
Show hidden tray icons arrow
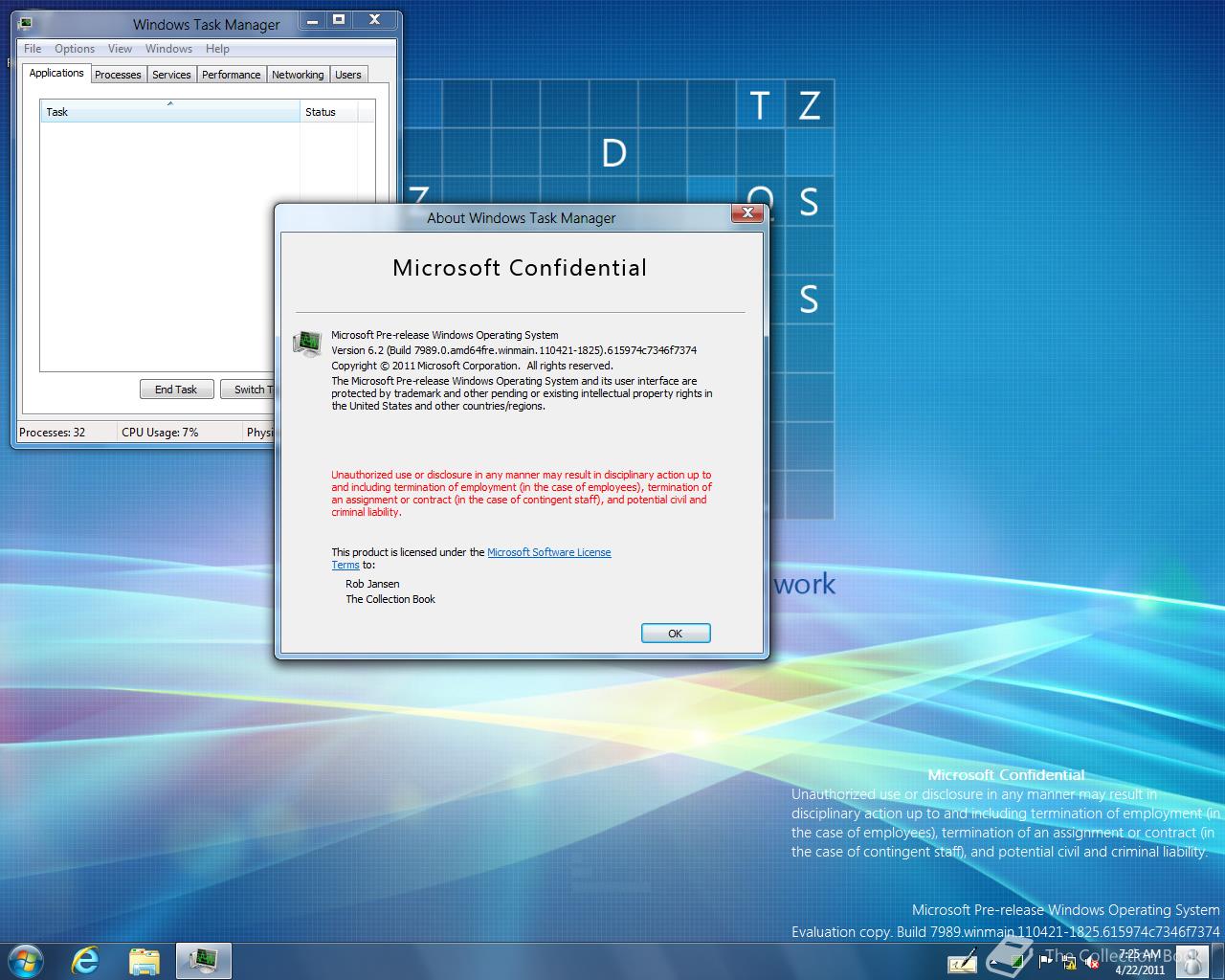(x=993, y=962)
